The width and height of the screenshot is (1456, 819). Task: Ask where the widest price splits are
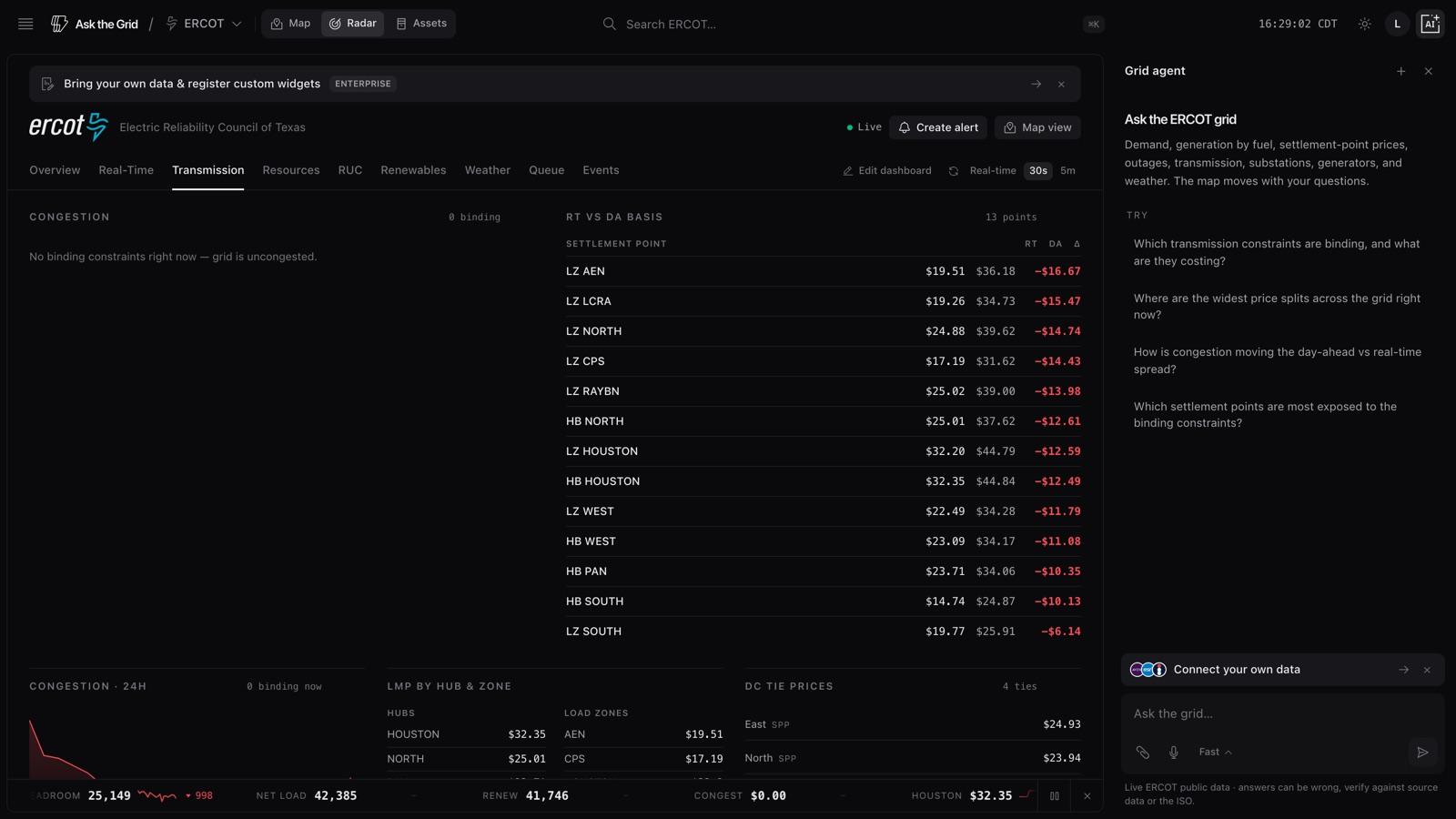[1281, 307]
